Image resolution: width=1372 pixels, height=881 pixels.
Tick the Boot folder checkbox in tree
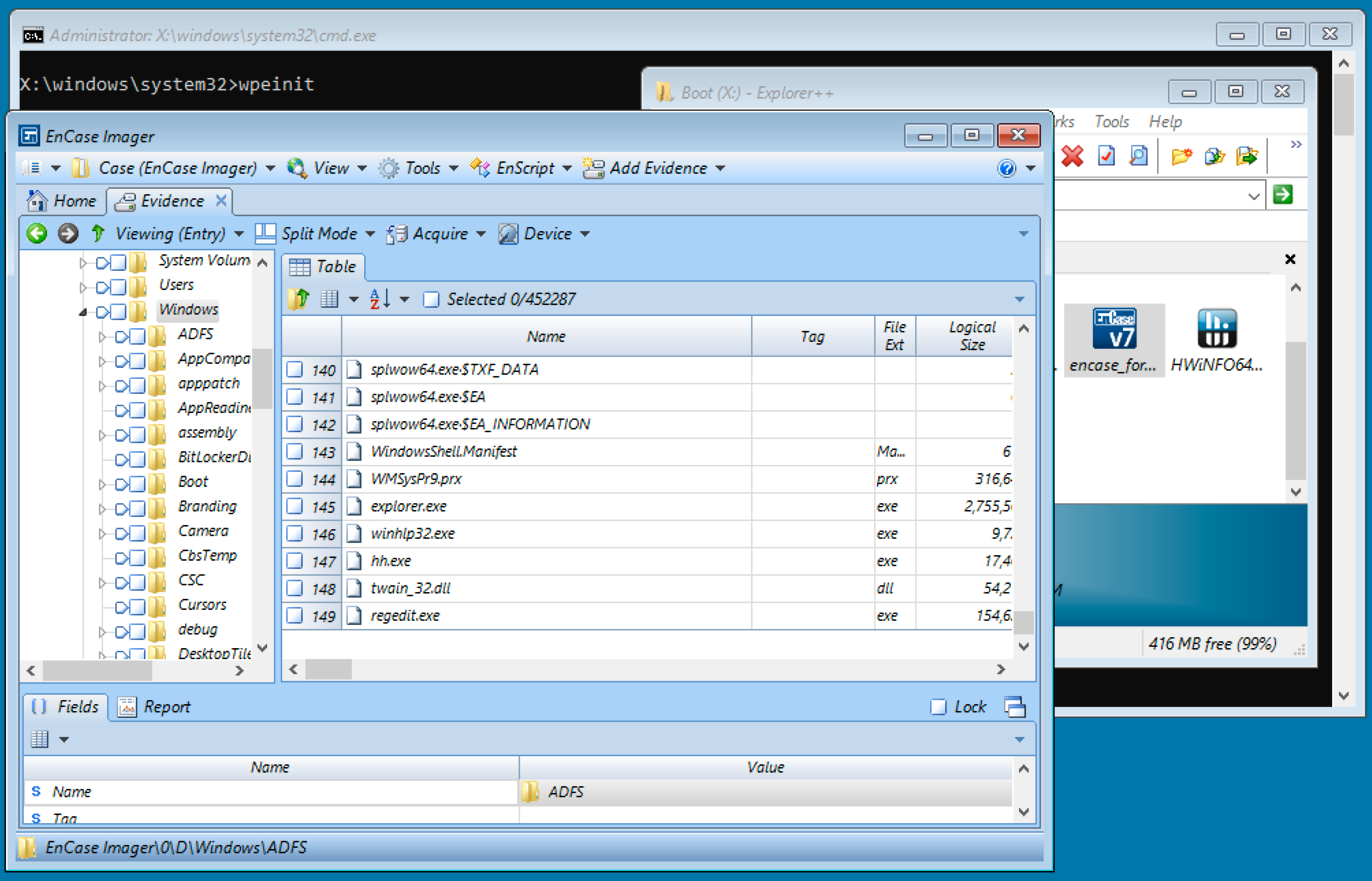(x=137, y=483)
